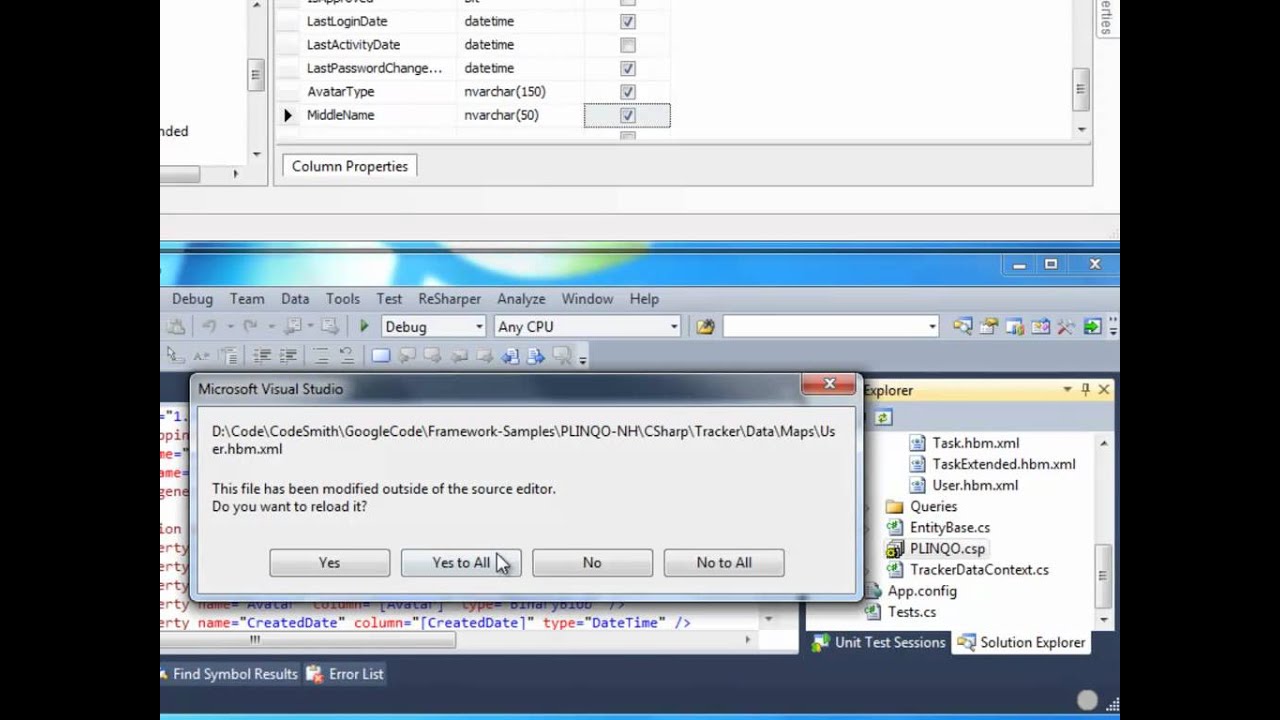The image size is (1280, 720).
Task: Click the Solution Explorer auto-hide pin icon
Action: click(x=1085, y=389)
